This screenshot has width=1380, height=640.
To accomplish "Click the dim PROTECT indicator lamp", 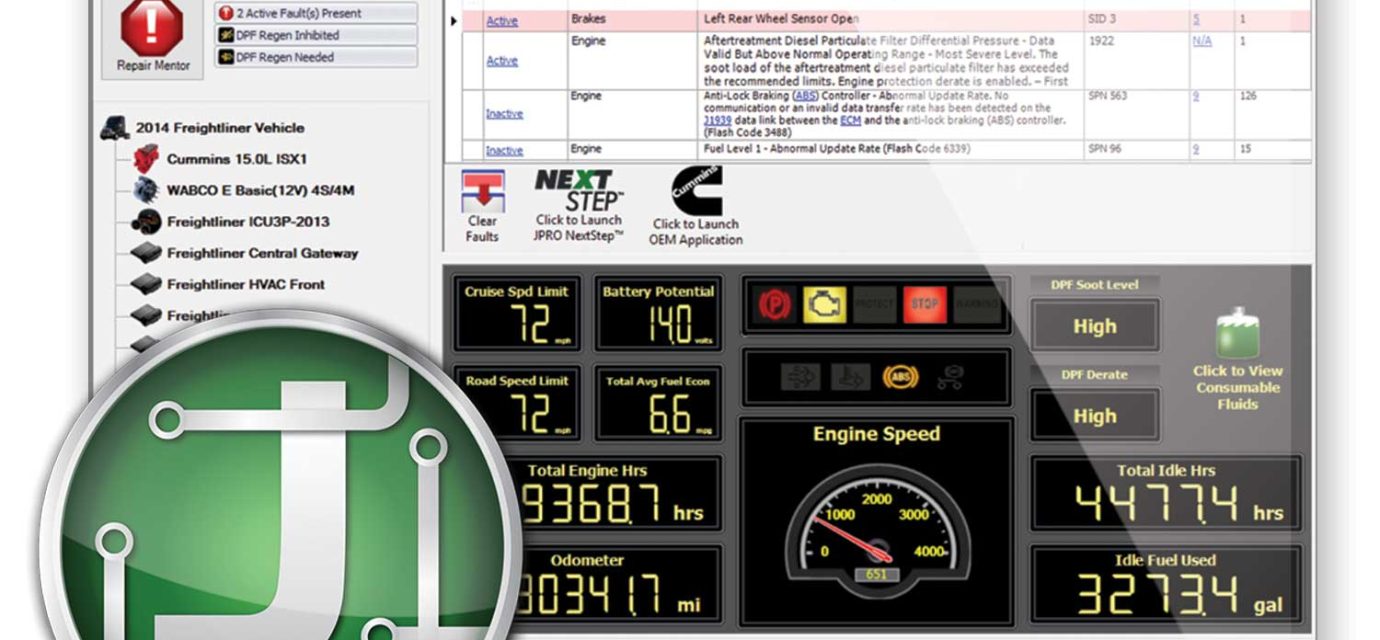I will (874, 305).
